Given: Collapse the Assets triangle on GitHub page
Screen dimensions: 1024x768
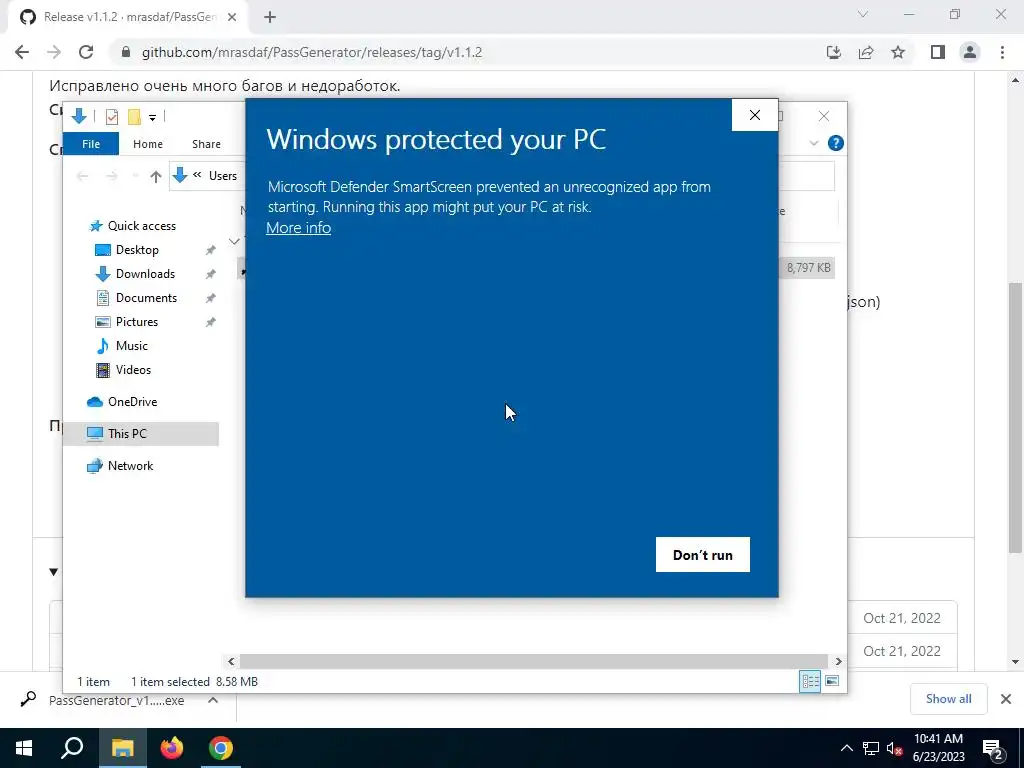Looking at the screenshot, I should pyautogui.click(x=54, y=572).
